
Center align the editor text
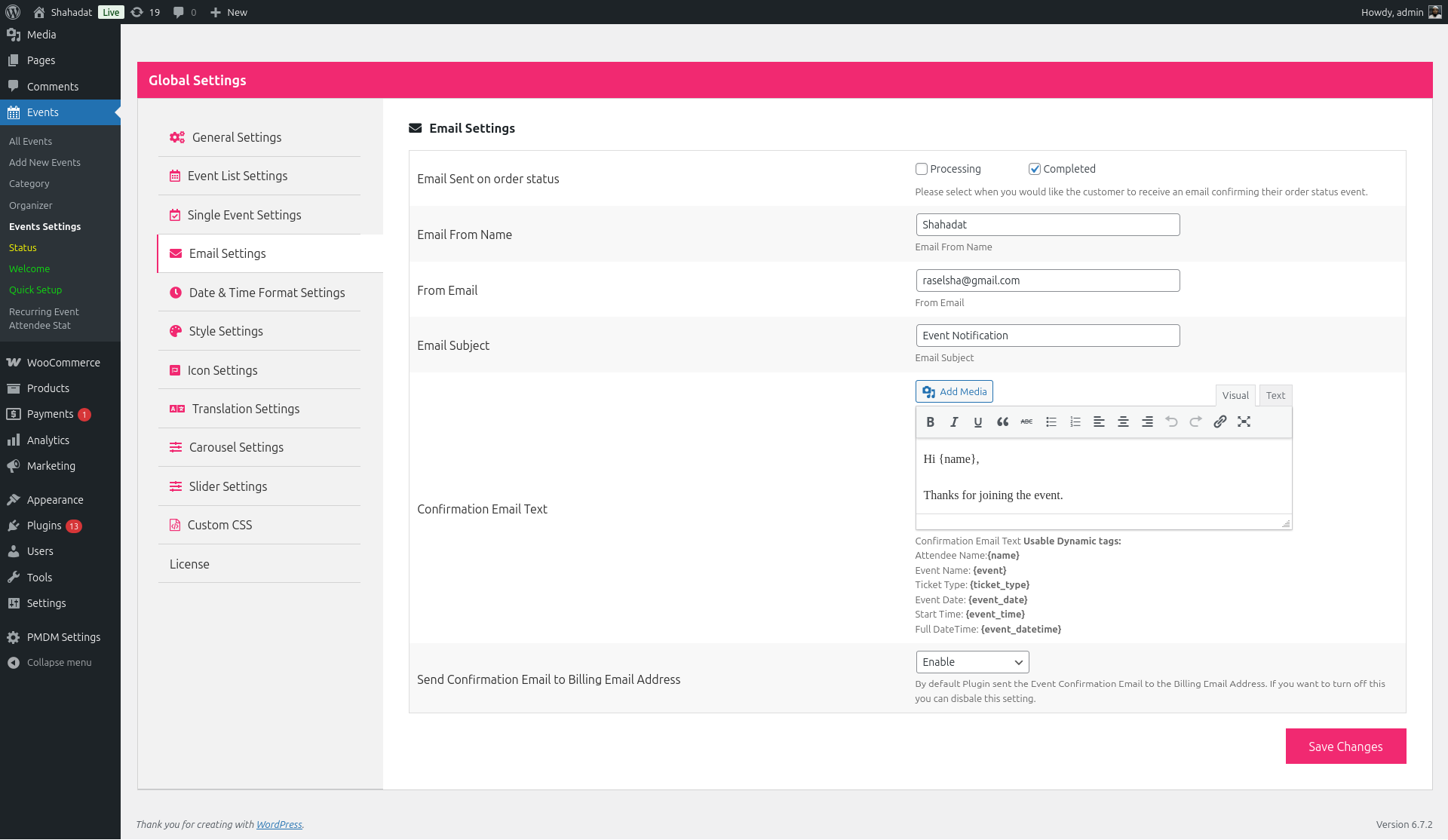click(1123, 422)
